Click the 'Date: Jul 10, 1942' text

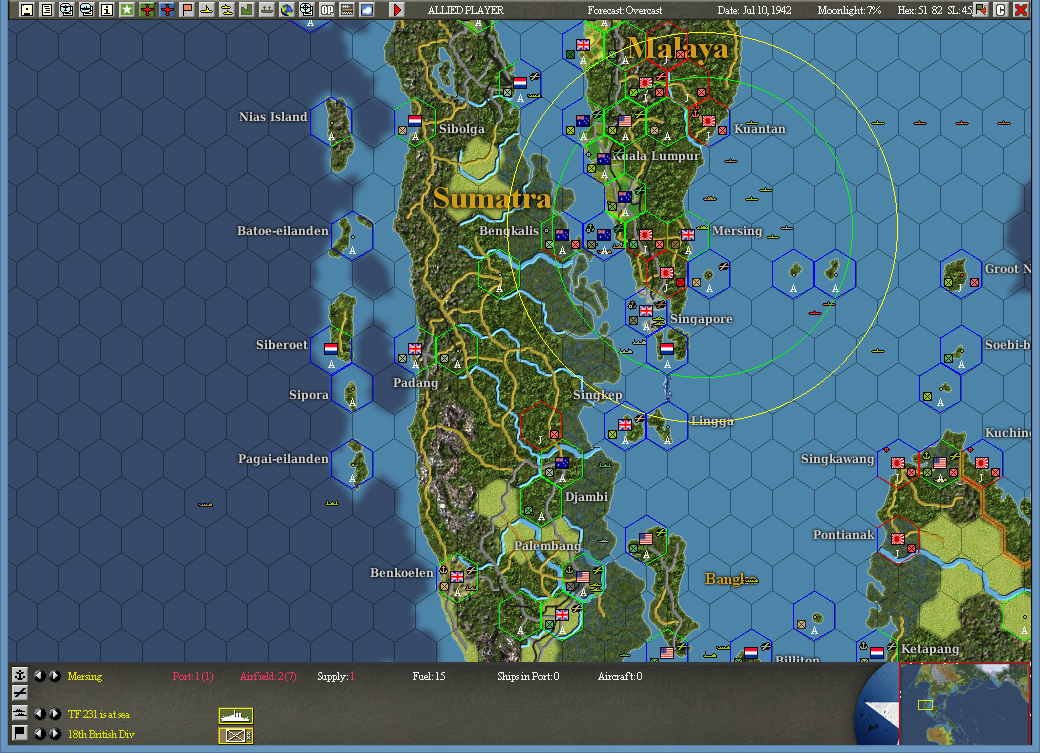pyautogui.click(x=754, y=11)
